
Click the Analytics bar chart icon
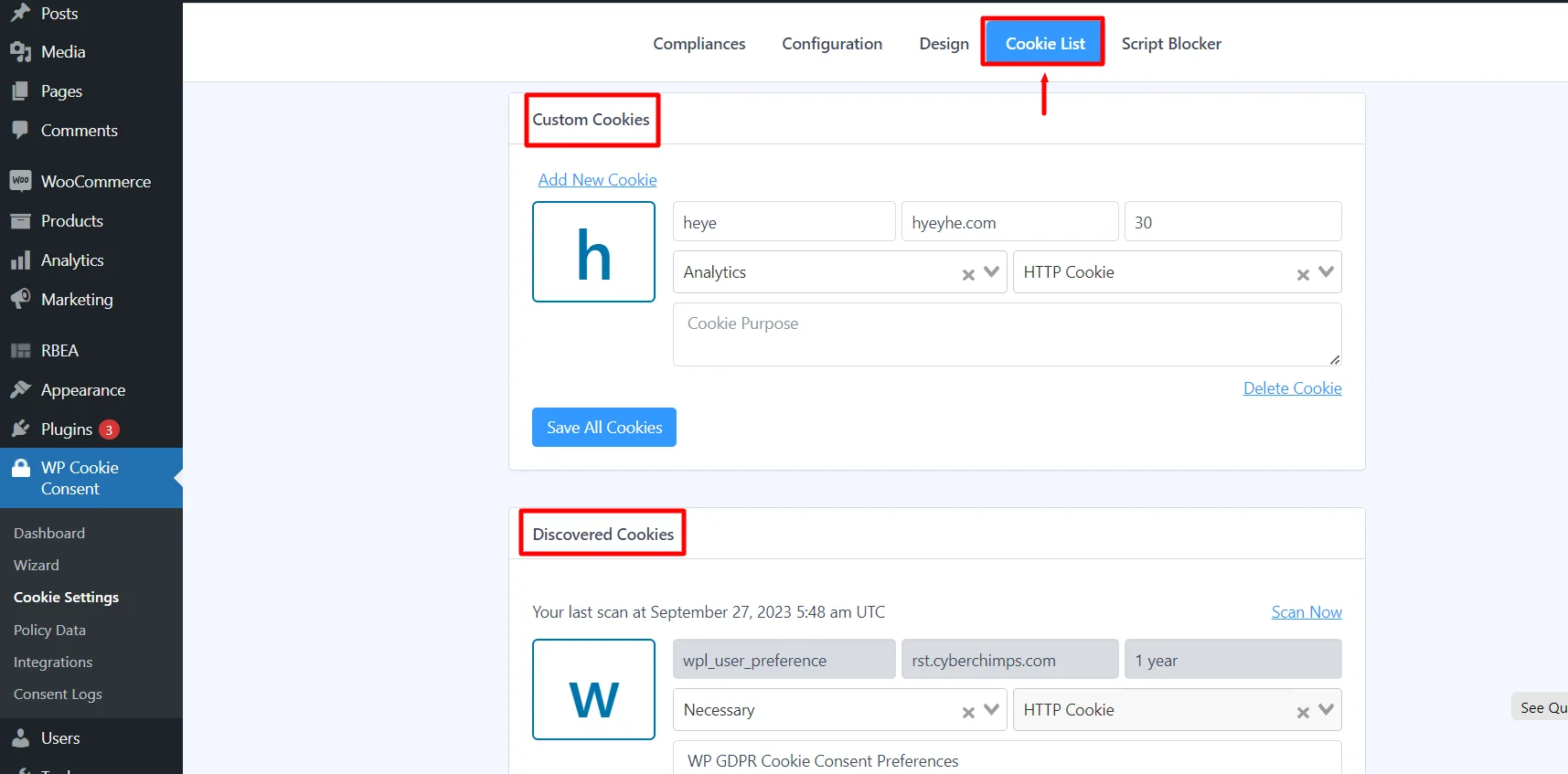pos(20,260)
